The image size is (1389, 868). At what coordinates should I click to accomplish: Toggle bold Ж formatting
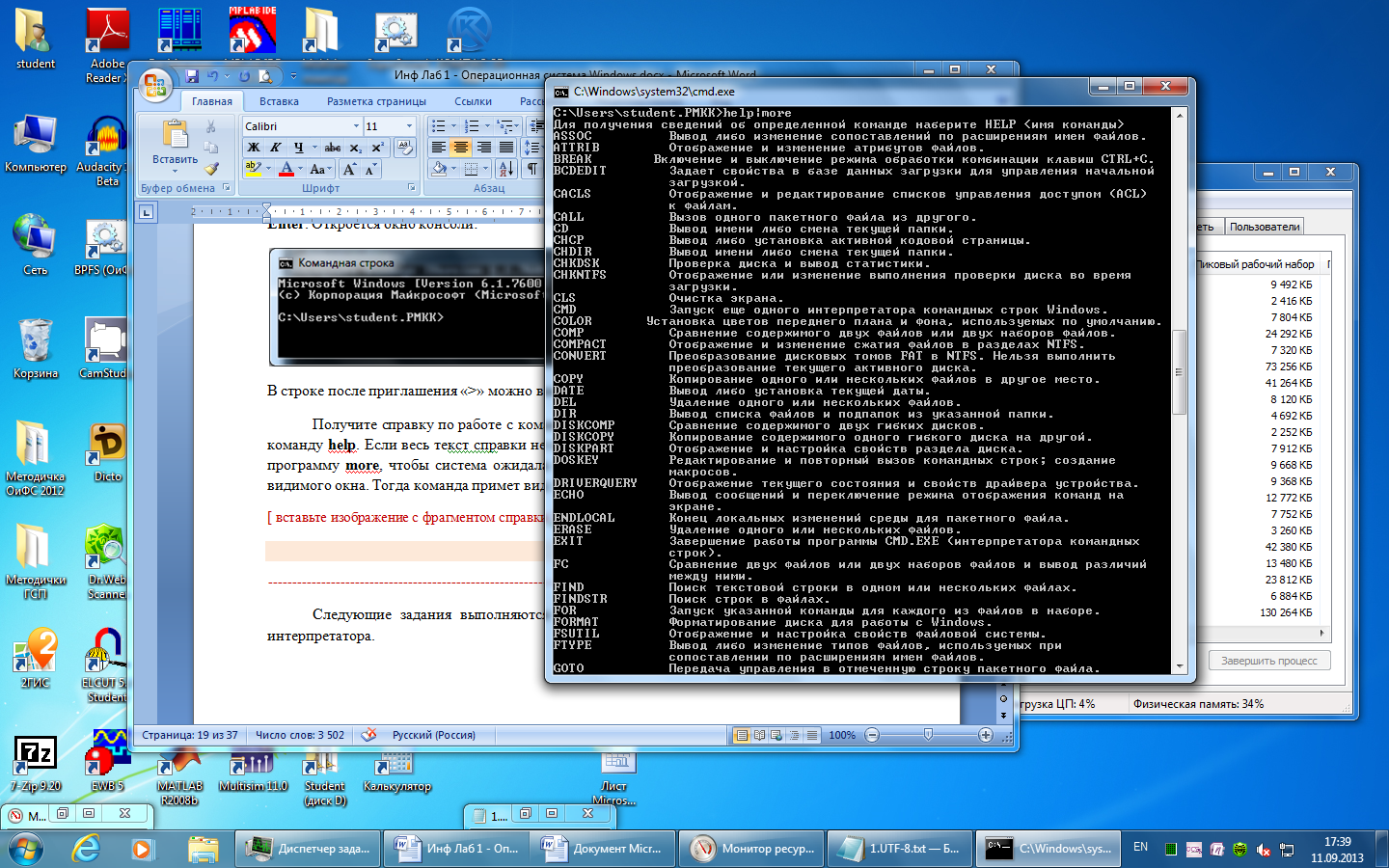point(253,148)
